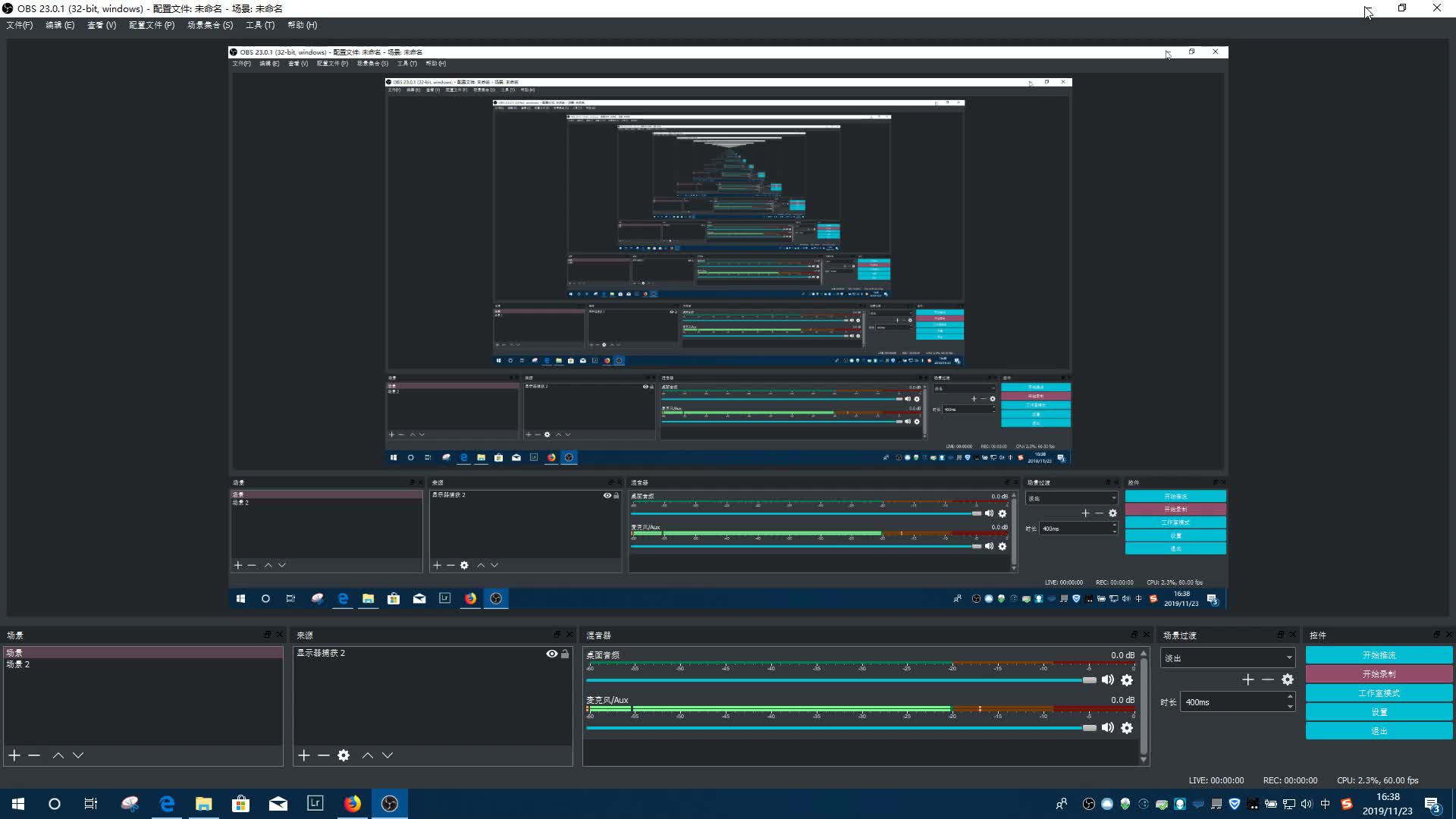Open the 场景集合(S) menu
The height and width of the screenshot is (819, 1456).
click(x=210, y=25)
